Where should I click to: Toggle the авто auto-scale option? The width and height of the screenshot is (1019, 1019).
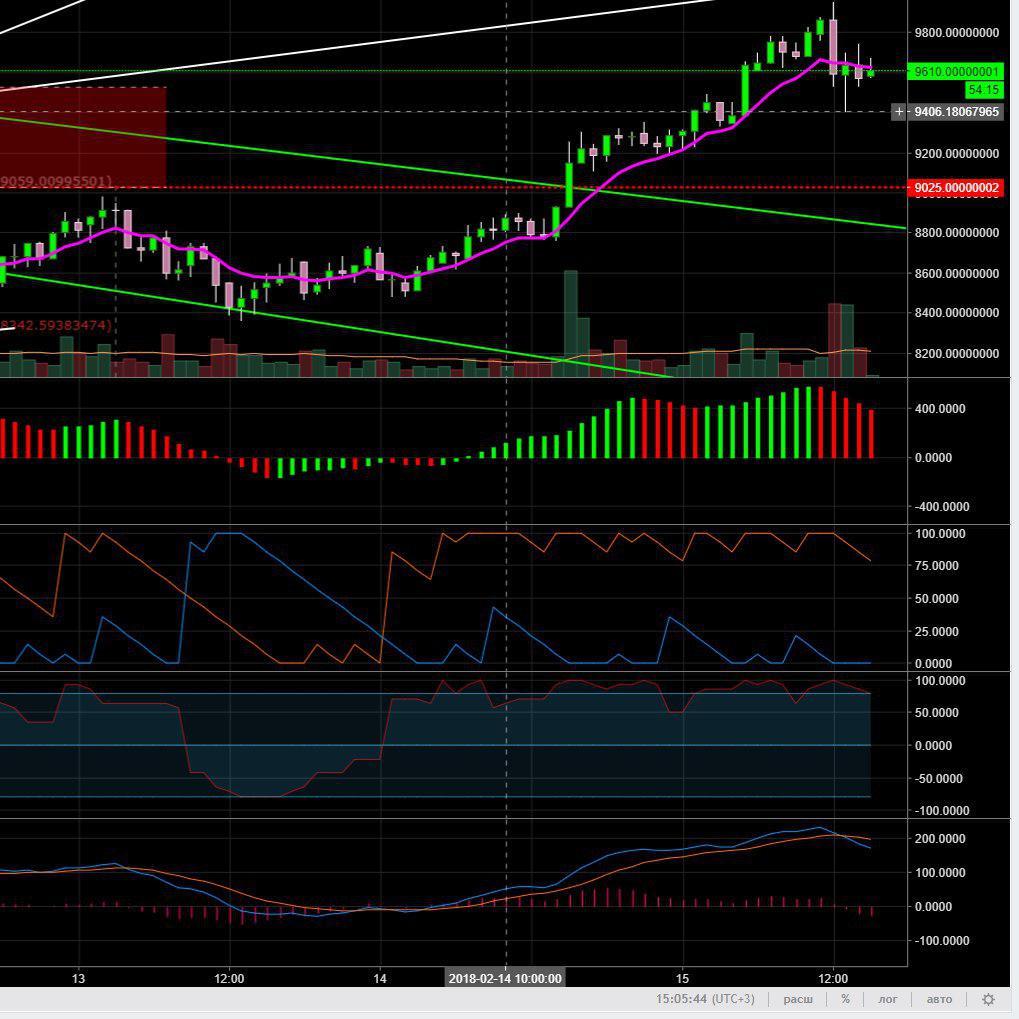[x=939, y=999]
